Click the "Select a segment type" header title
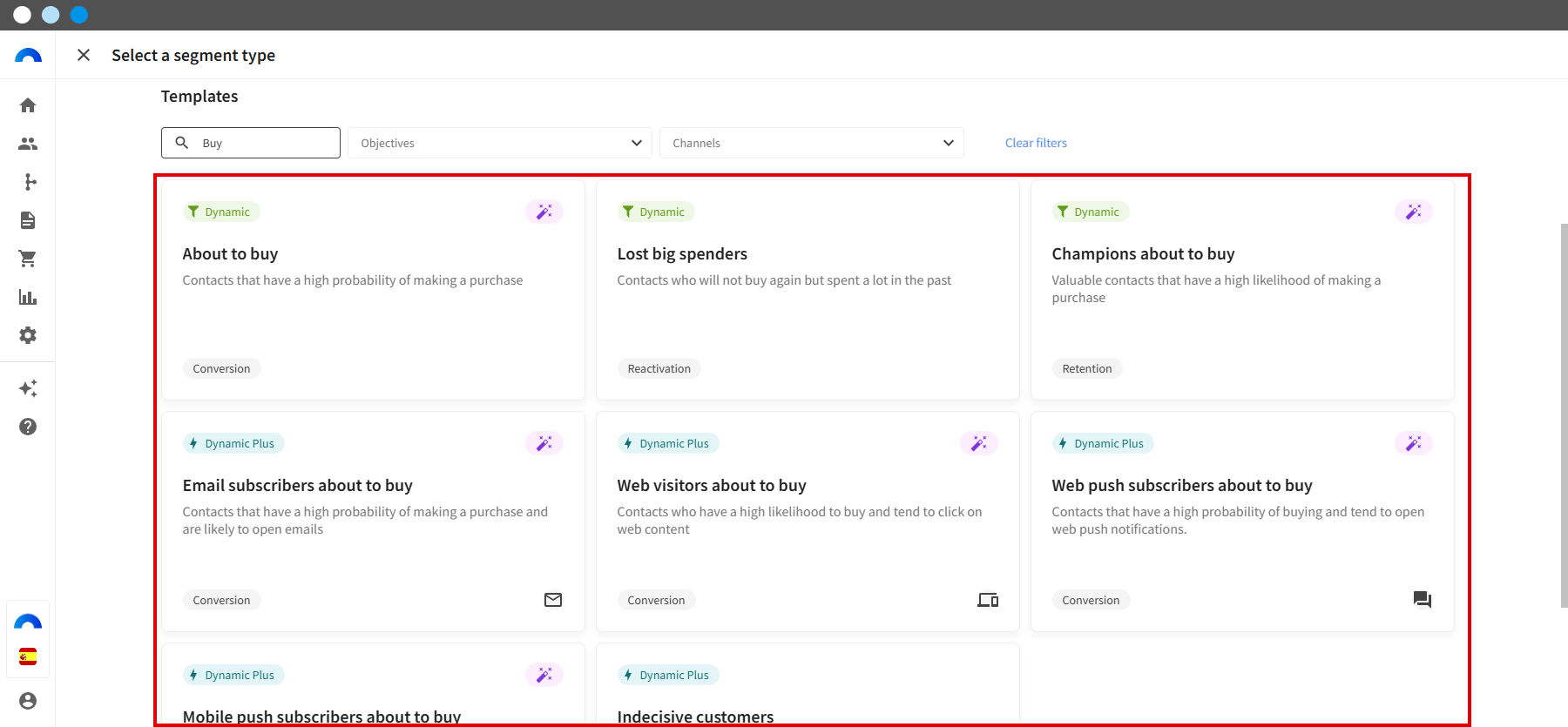This screenshot has height=727, width=1568. pyautogui.click(x=193, y=56)
